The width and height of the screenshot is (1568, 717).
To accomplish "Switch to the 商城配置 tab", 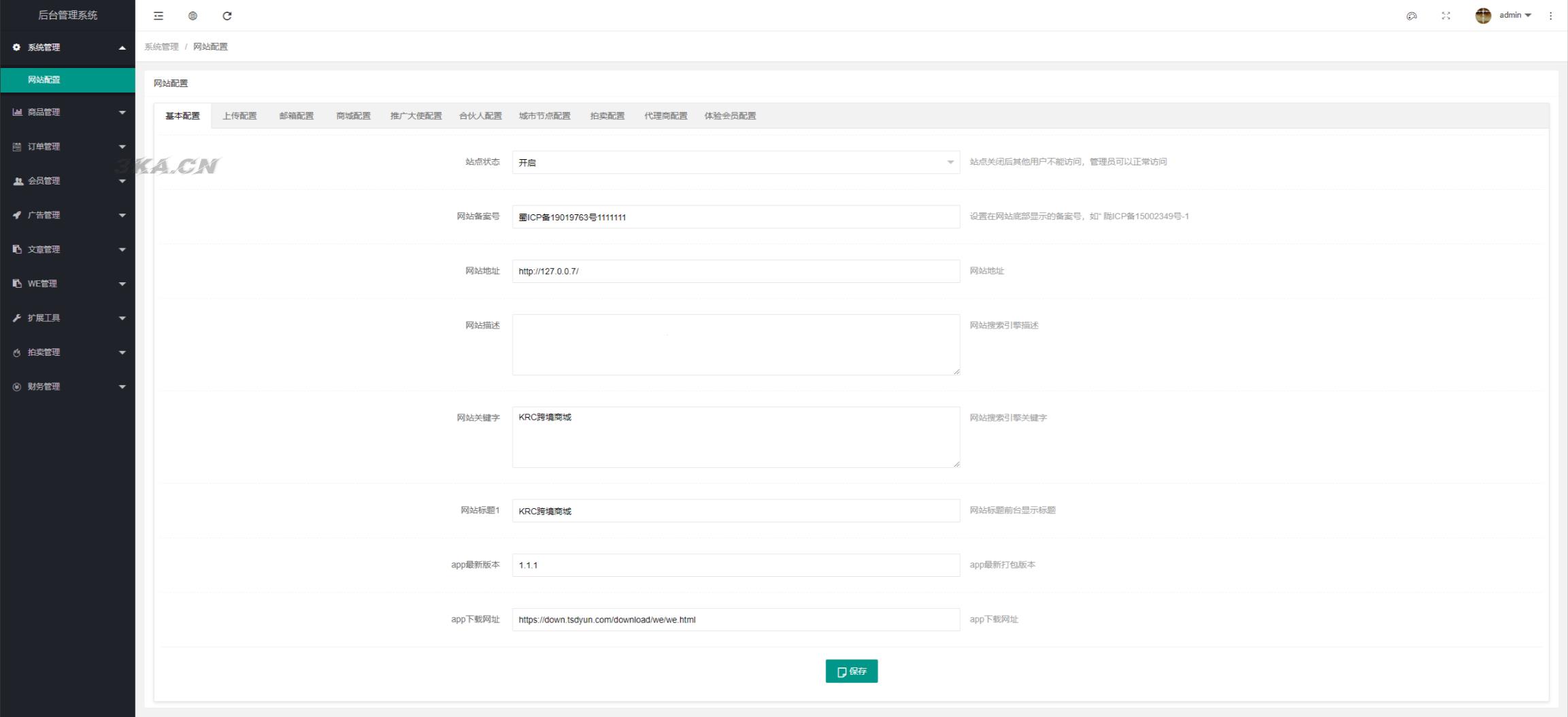I will coord(353,116).
